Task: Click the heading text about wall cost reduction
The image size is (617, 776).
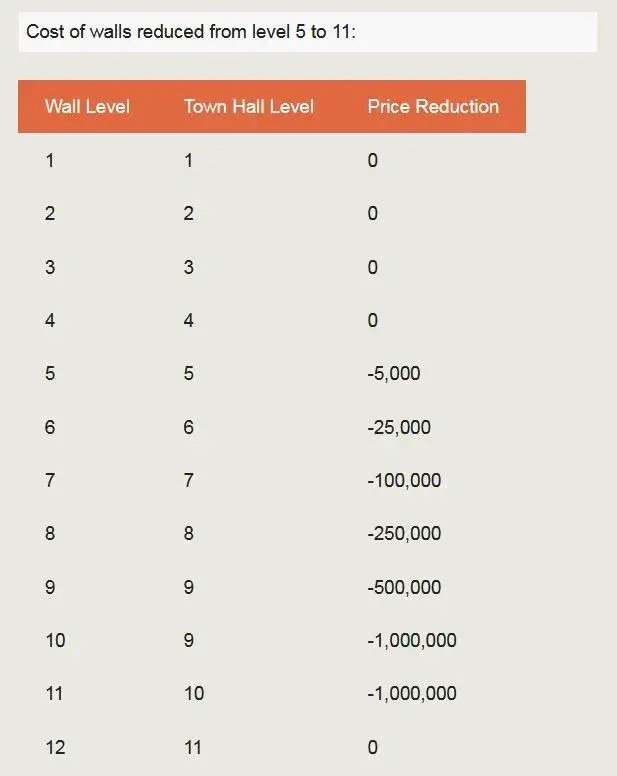Action: [191, 32]
